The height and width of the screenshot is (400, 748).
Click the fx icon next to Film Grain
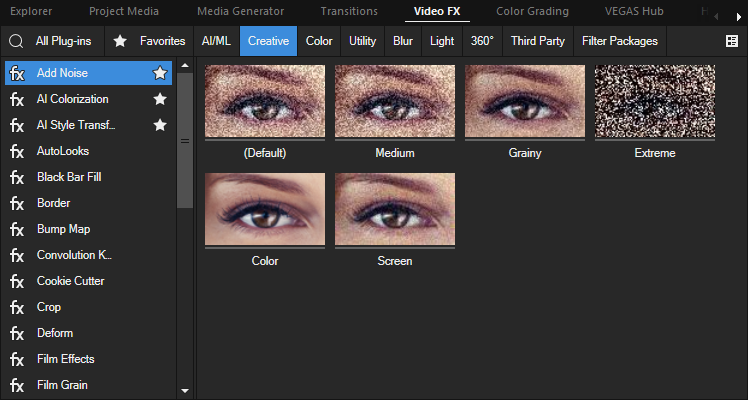click(17, 385)
